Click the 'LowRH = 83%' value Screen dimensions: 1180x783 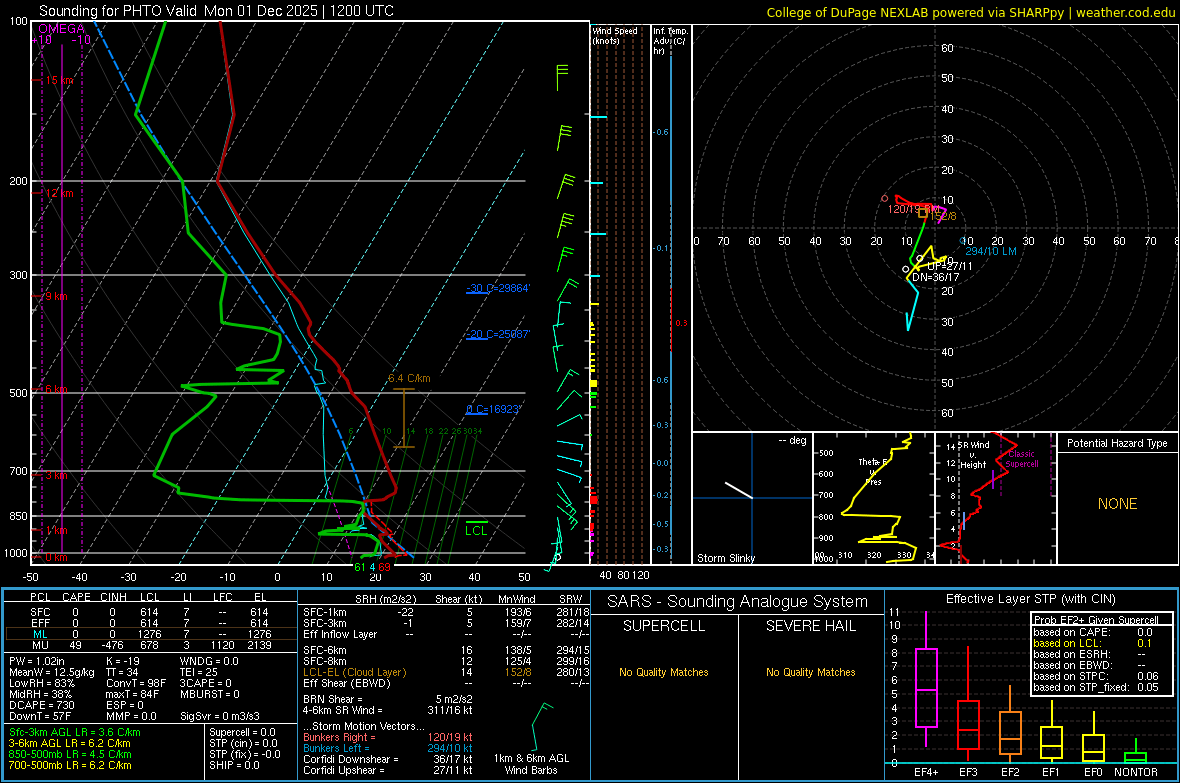[41, 684]
